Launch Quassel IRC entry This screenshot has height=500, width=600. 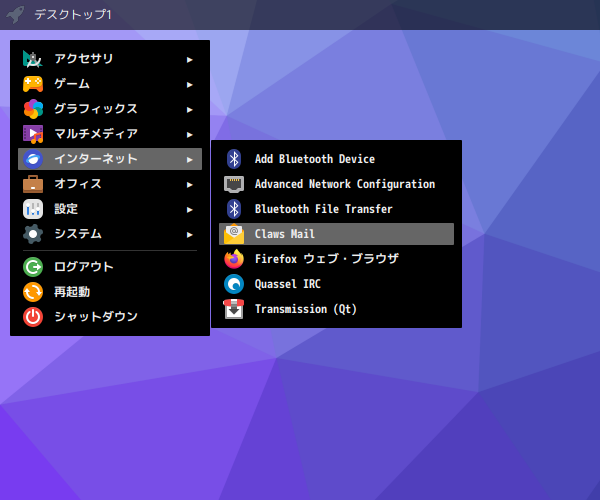tap(336, 284)
